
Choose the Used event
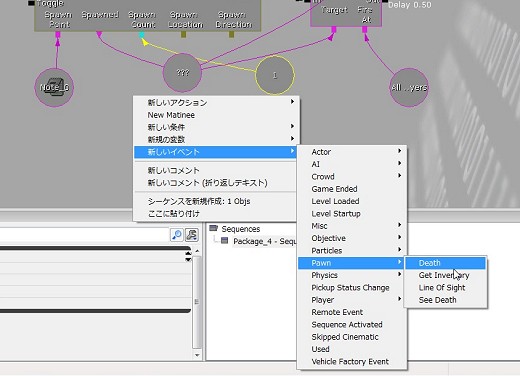[x=352, y=349]
